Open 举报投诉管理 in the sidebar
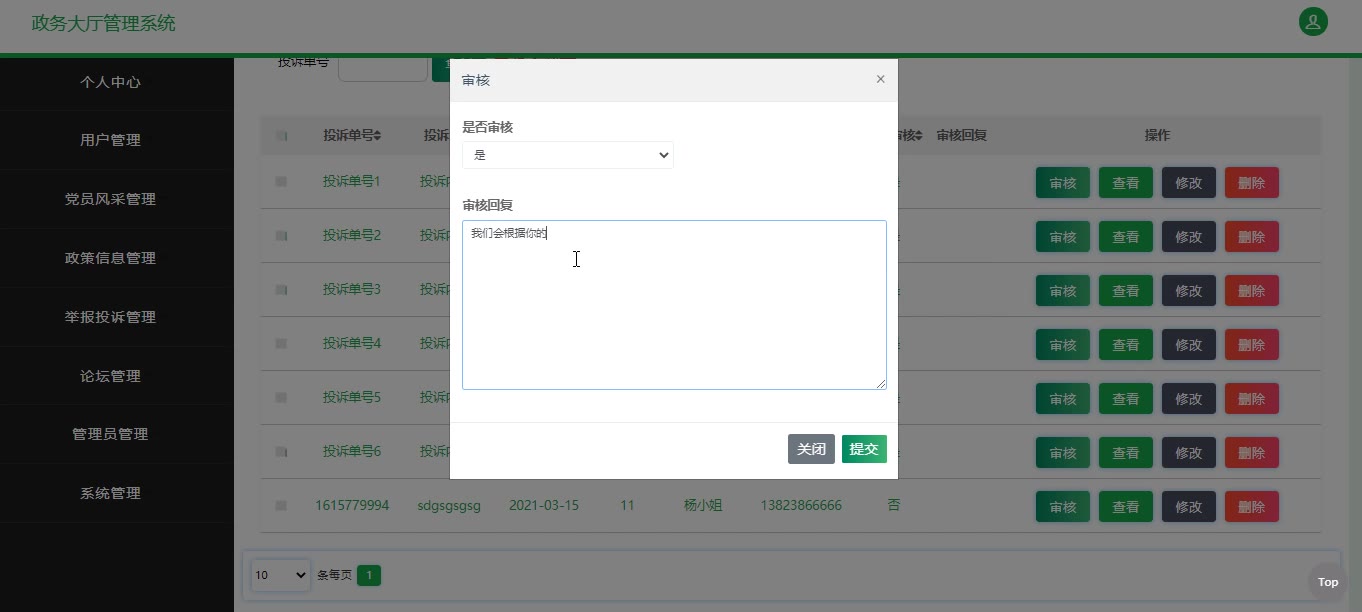1362x612 pixels. [x=110, y=317]
